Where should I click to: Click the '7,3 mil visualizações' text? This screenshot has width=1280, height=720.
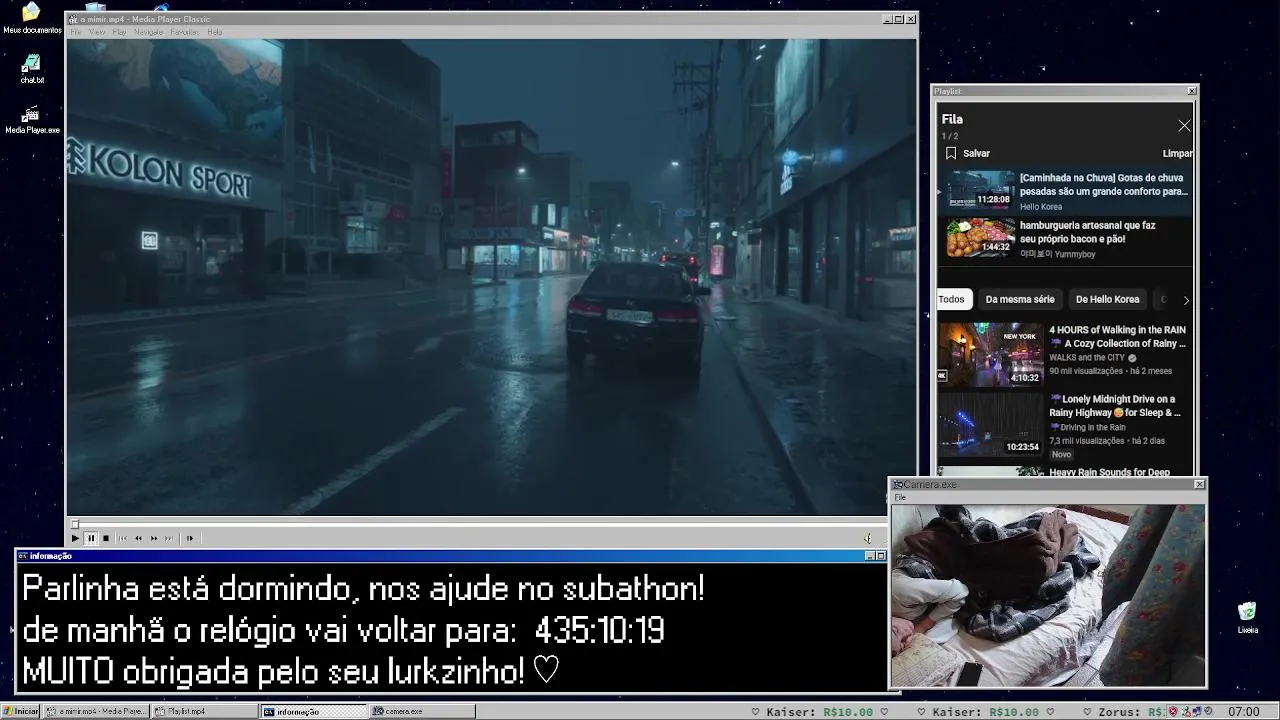point(1087,441)
